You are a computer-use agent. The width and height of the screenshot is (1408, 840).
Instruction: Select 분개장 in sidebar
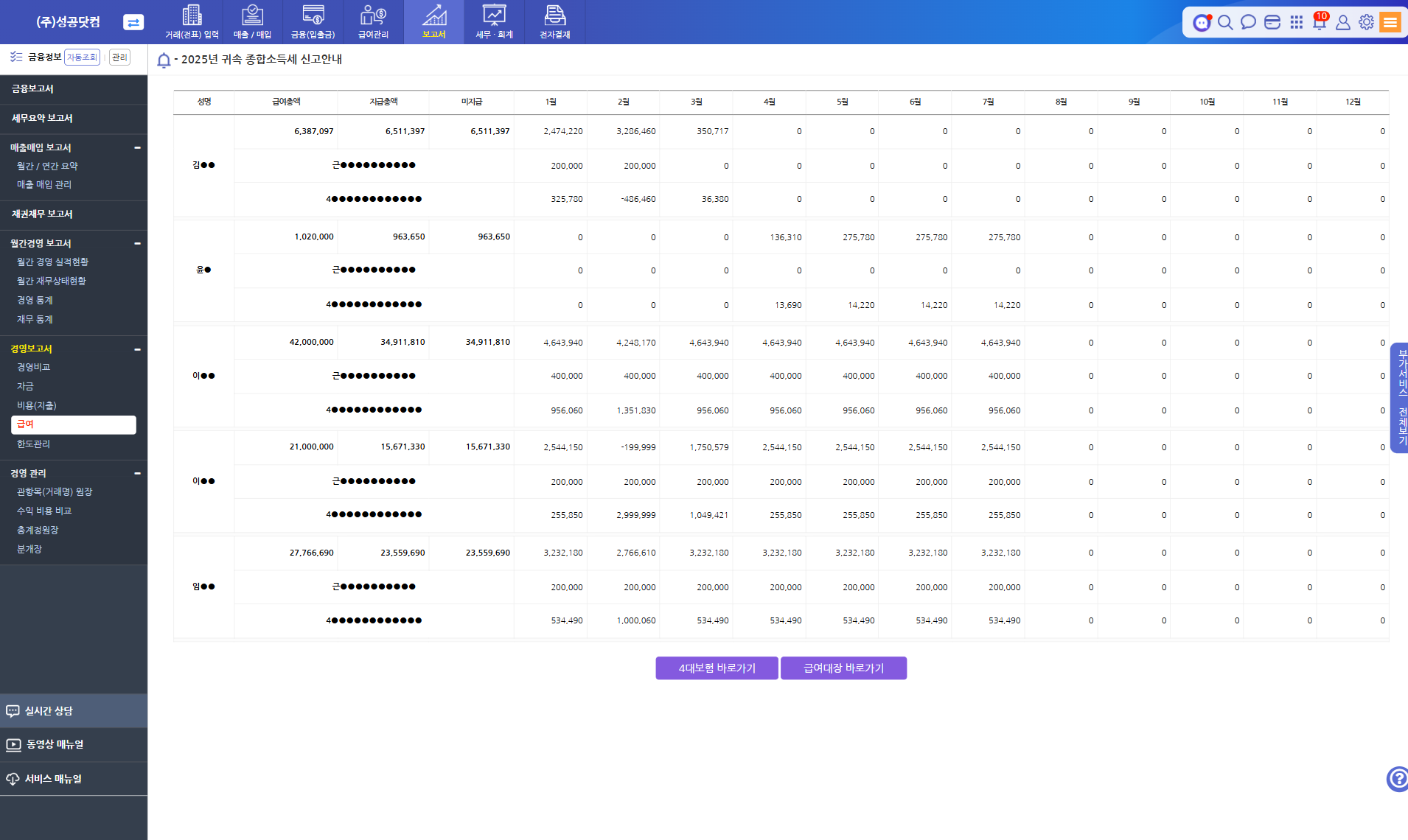[29, 550]
